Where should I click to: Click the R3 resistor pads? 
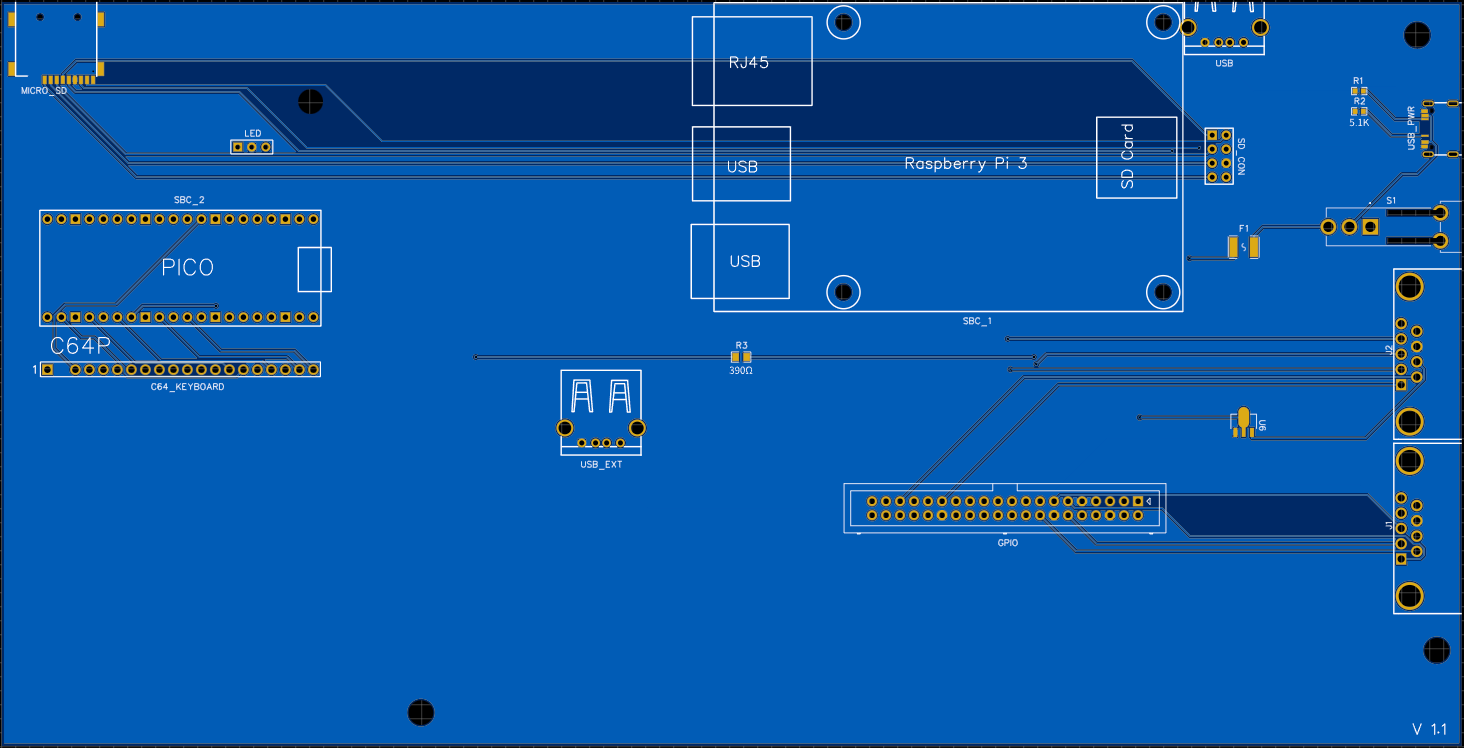(740, 357)
